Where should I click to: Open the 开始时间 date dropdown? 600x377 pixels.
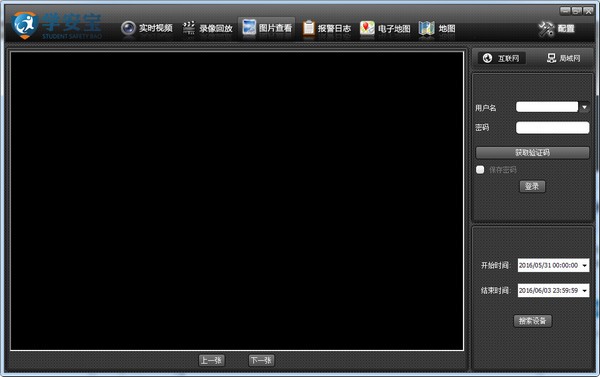click(x=585, y=265)
